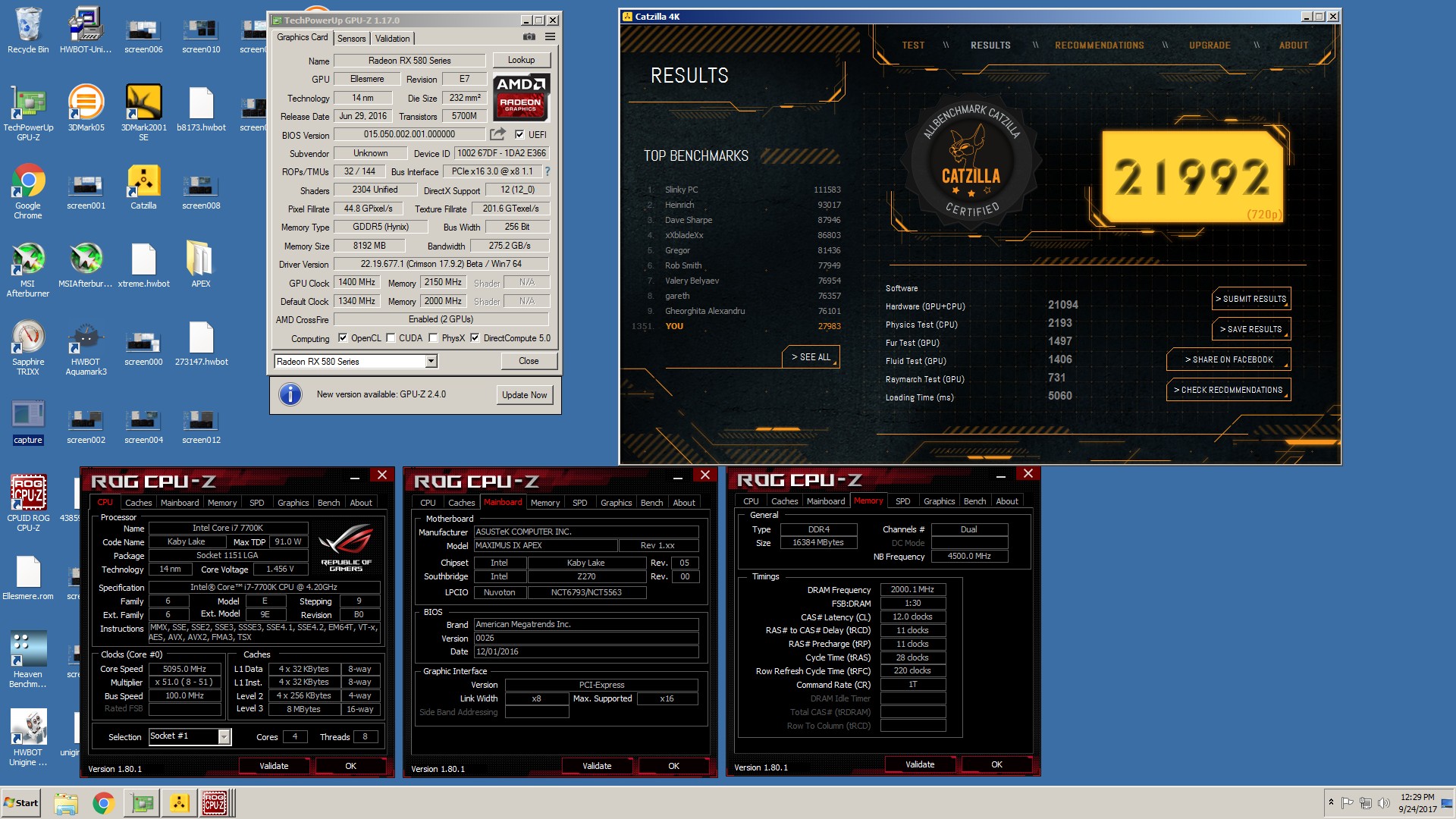Toggle the PhysX checkbox

[433, 338]
